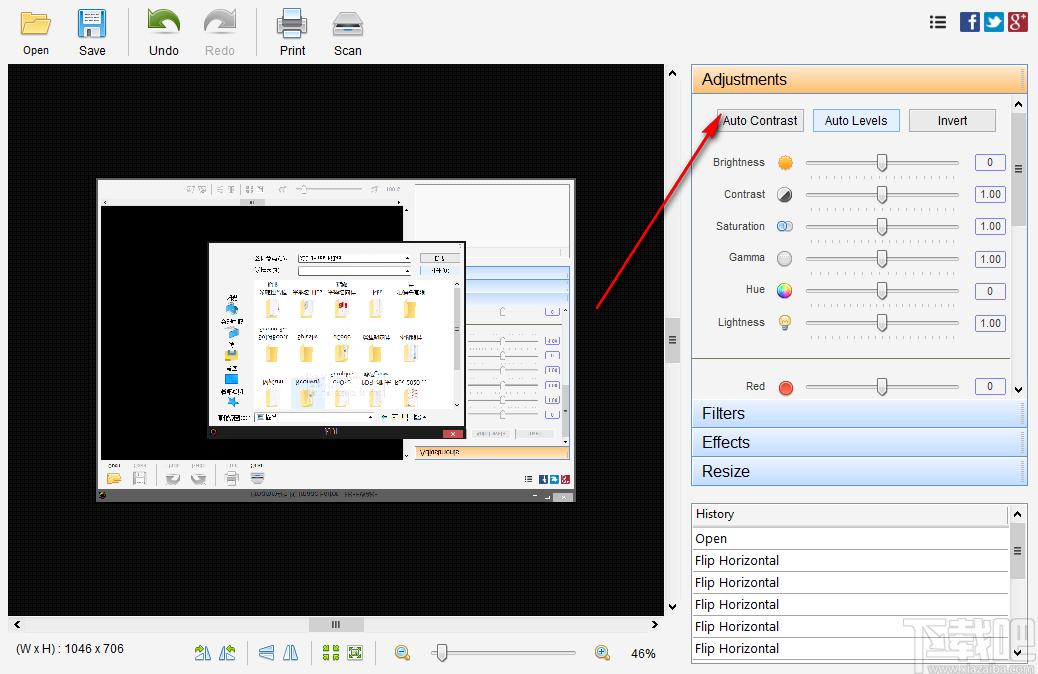Save the image using the Save icon
This screenshot has width=1038, height=674.
click(92, 24)
